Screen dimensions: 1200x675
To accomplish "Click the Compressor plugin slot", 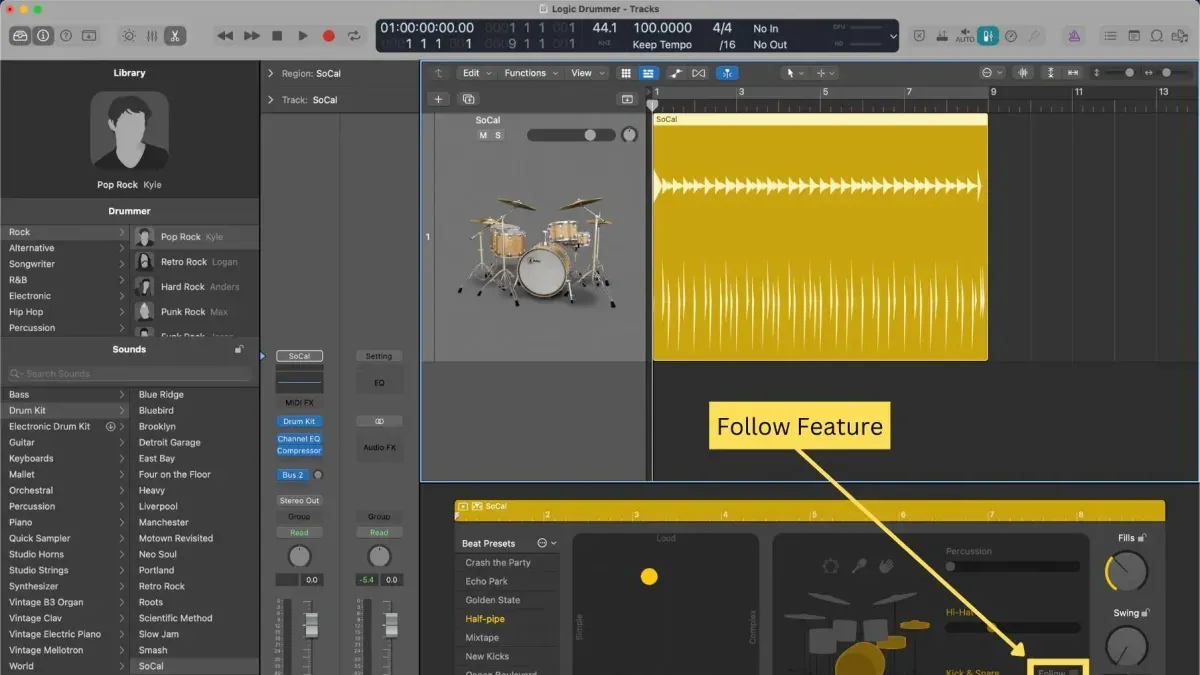I will tap(299, 451).
